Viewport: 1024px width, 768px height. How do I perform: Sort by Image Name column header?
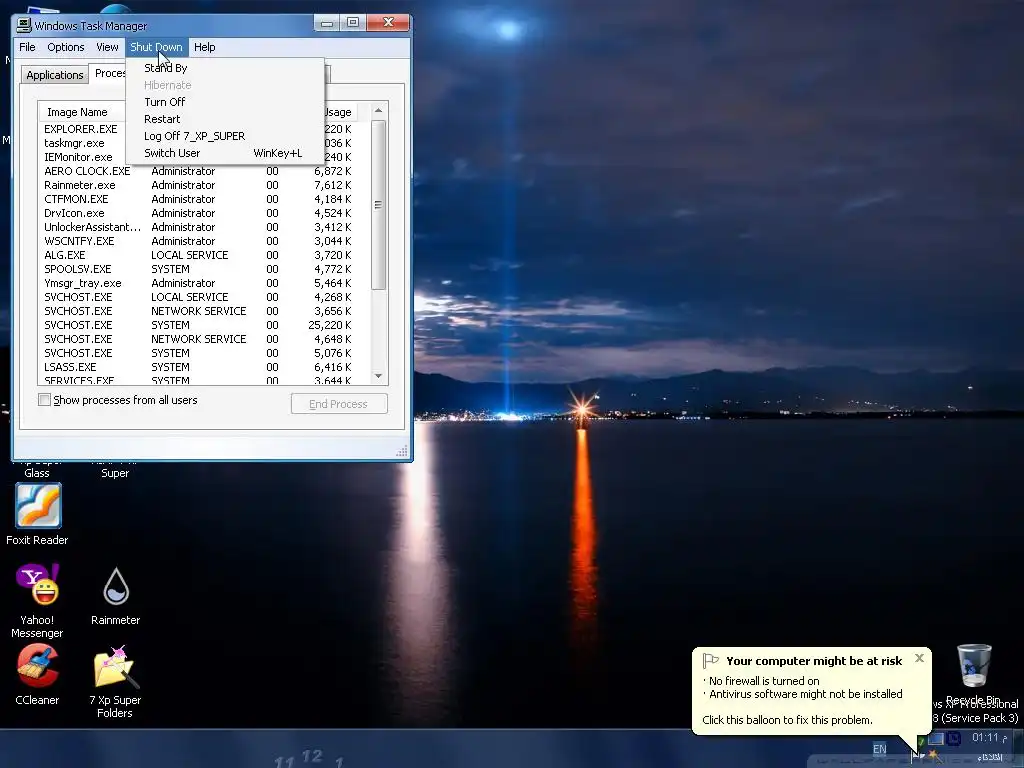(81, 112)
